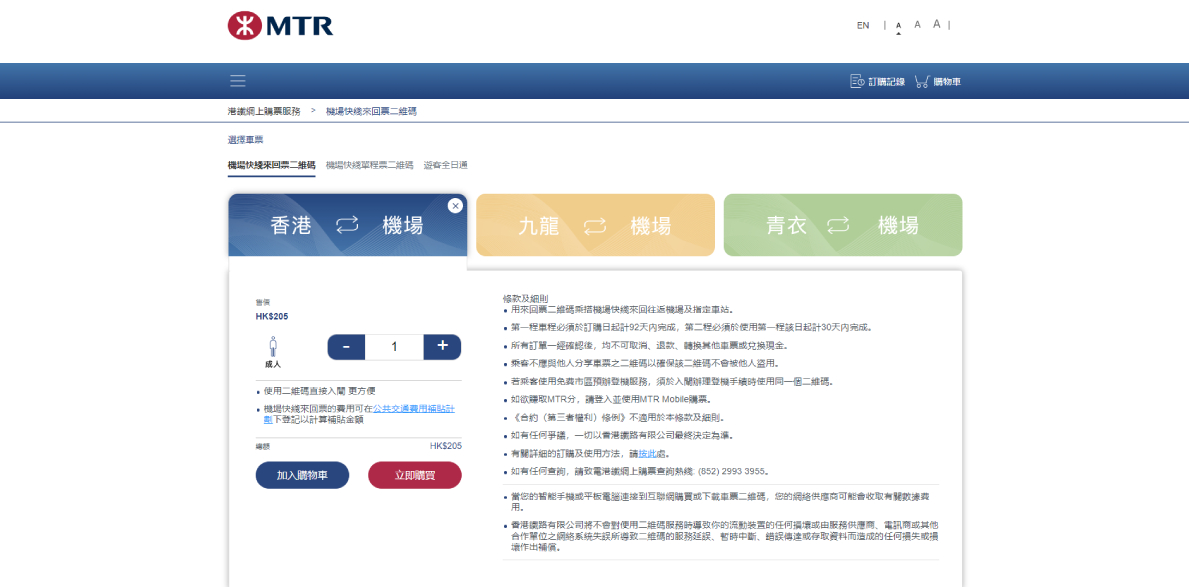Click the 立即購買 button
This screenshot has width=1189, height=587.
click(x=415, y=476)
